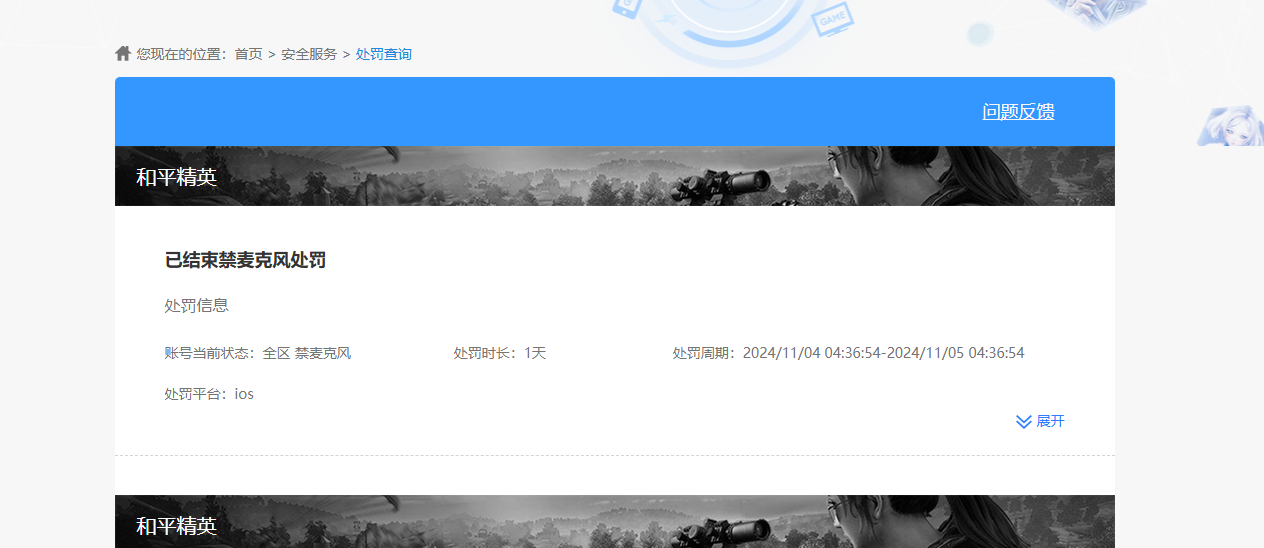Screen dimensions: 1264x548
Task: Click the first 和平精英 banner title
Action: point(176,178)
